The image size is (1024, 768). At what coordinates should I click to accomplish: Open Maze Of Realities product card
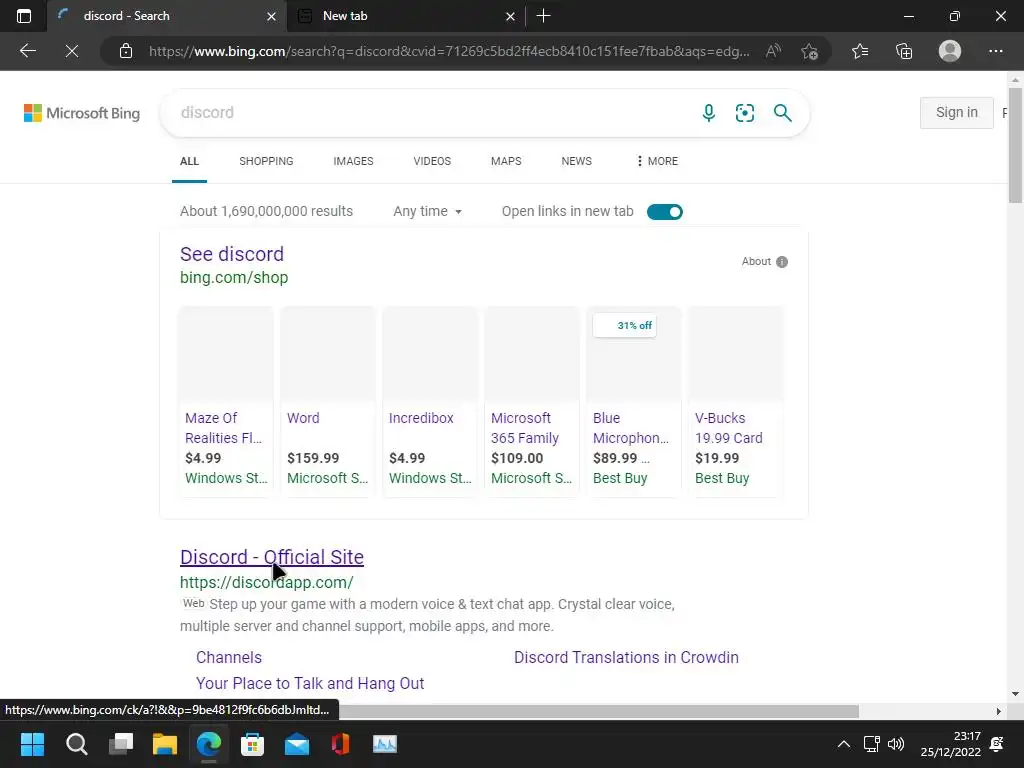[x=226, y=402]
